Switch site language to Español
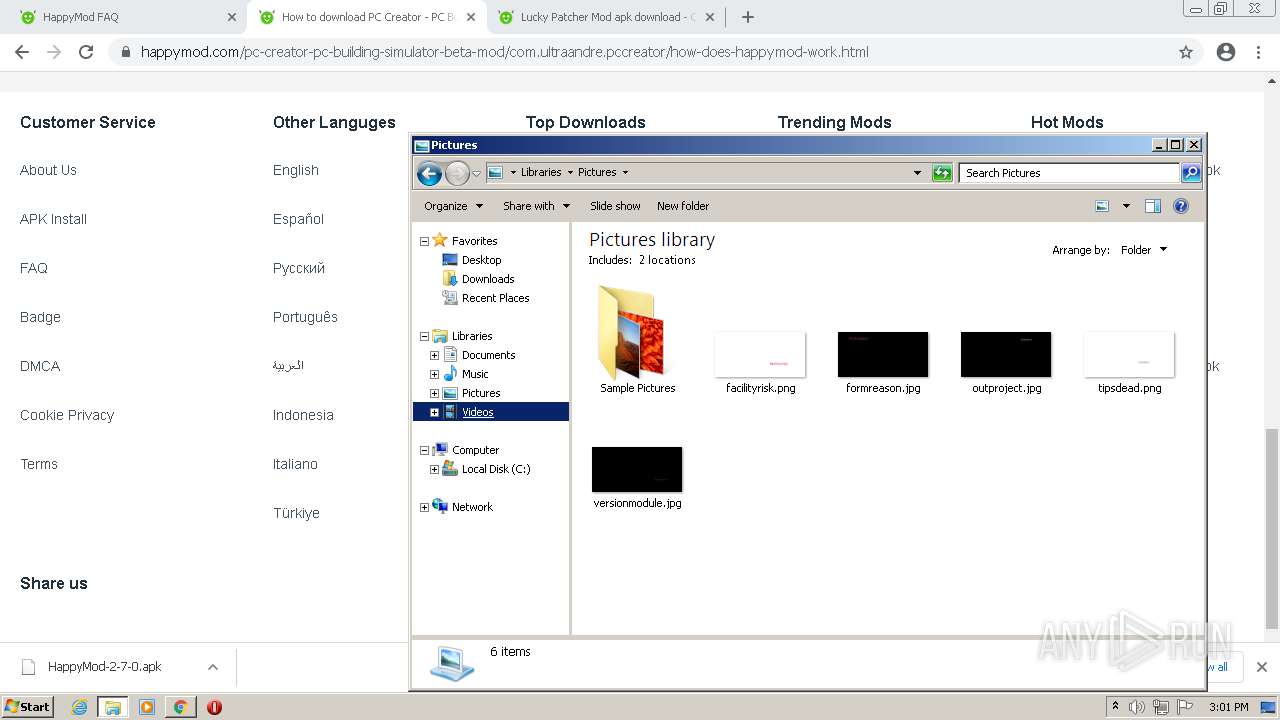 (298, 219)
